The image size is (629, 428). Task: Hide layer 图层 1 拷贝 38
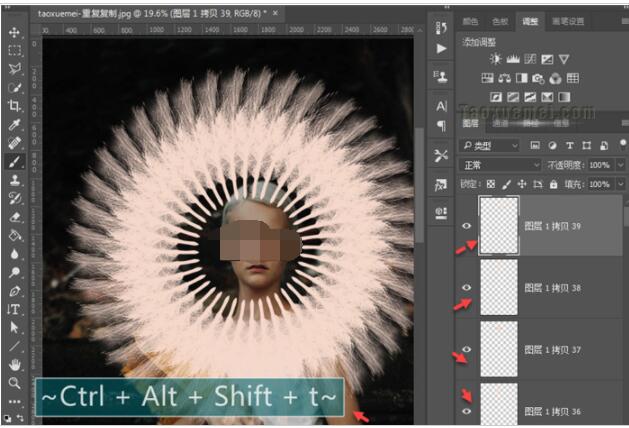tap(466, 288)
